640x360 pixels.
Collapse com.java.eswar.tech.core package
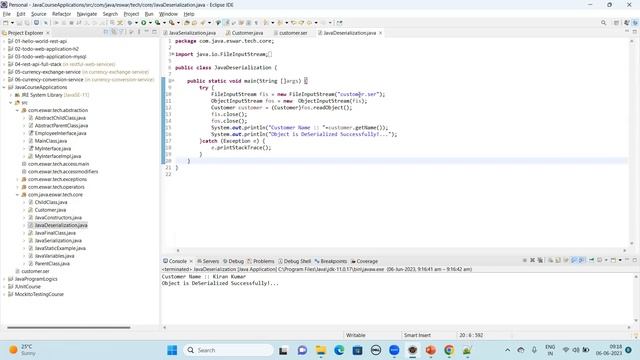point(17,195)
